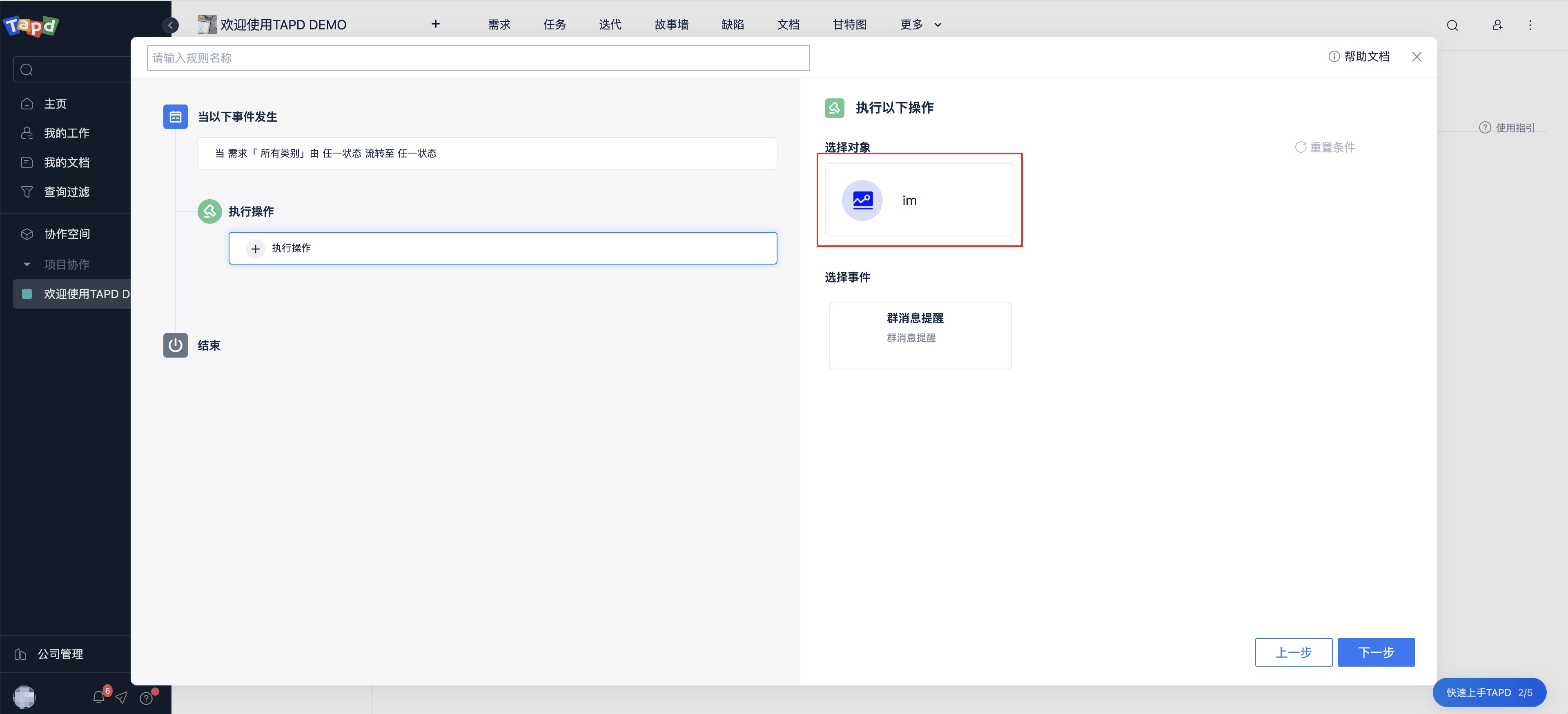Click 上一步 to go back
1568x714 pixels.
point(1294,652)
